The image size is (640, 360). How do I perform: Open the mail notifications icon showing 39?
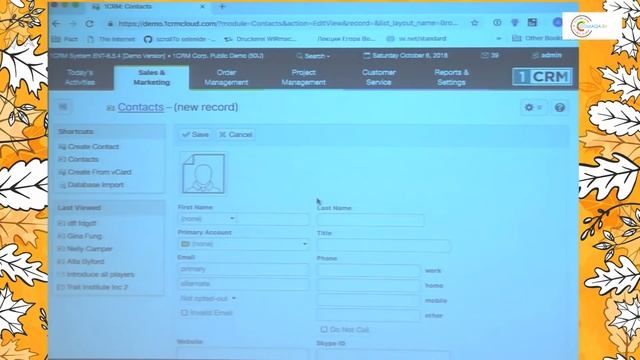pyautogui.click(x=490, y=55)
